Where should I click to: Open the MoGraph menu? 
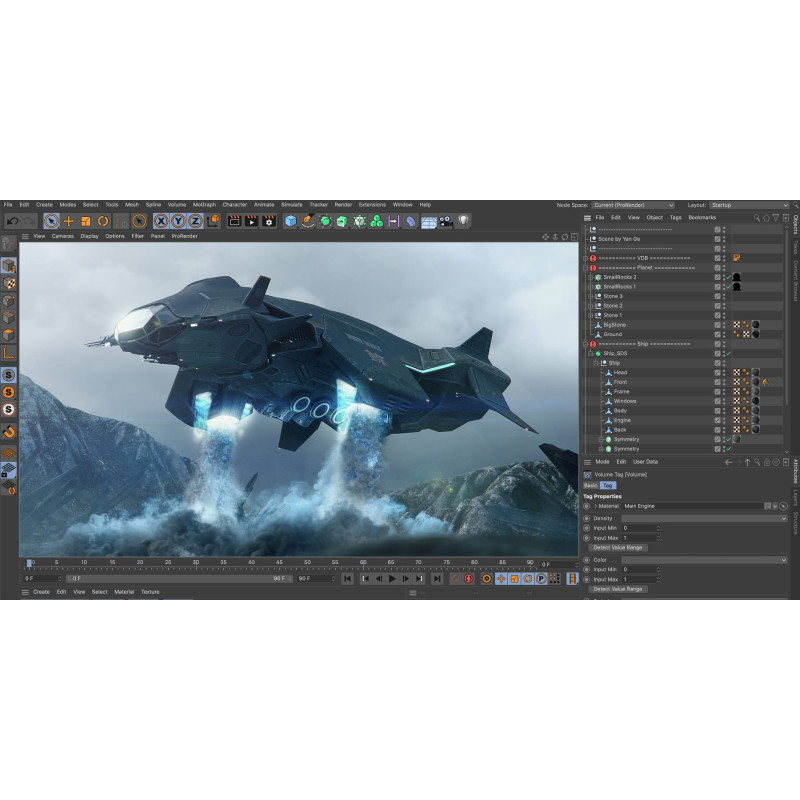pyautogui.click(x=204, y=205)
